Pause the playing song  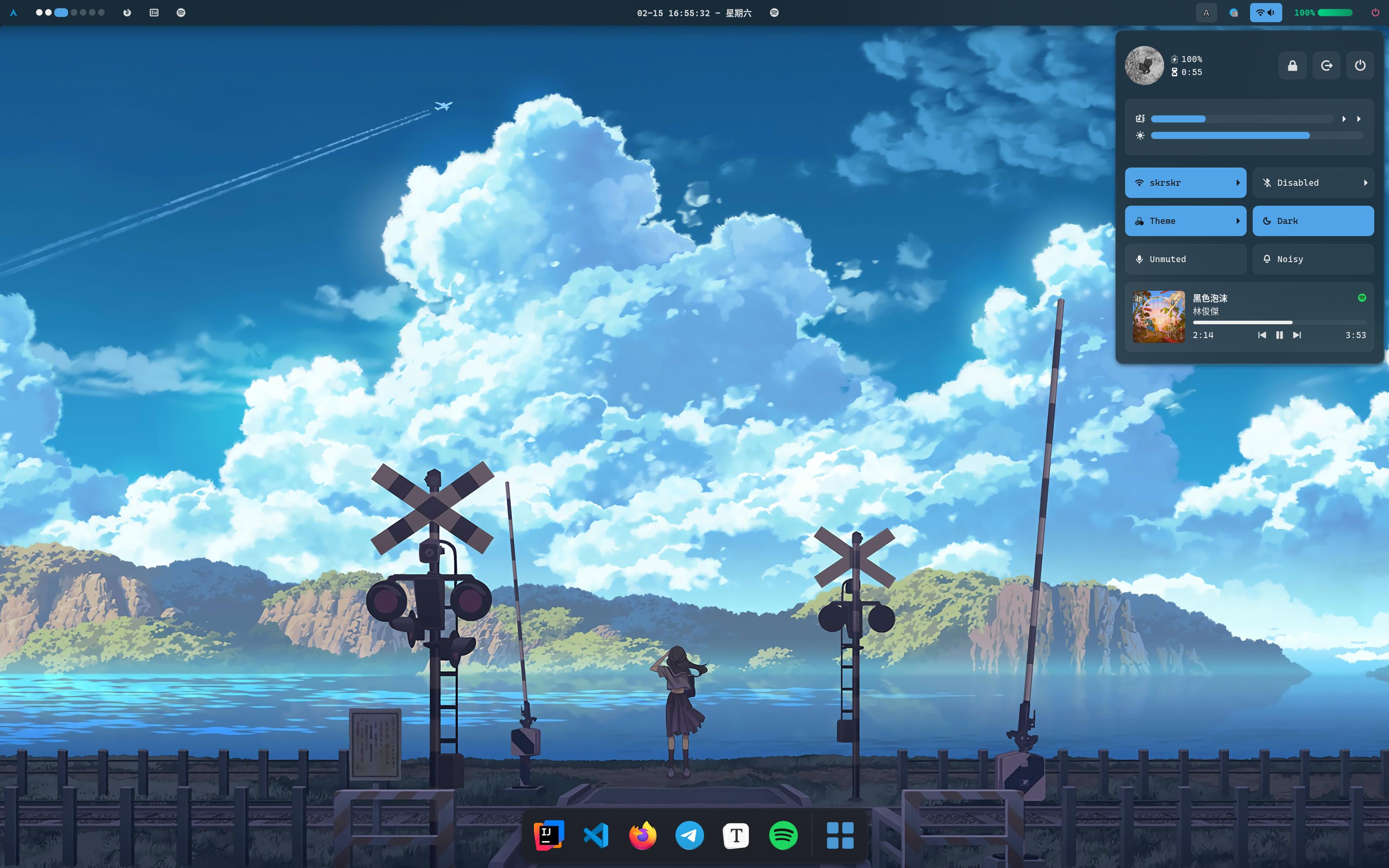(1279, 335)
